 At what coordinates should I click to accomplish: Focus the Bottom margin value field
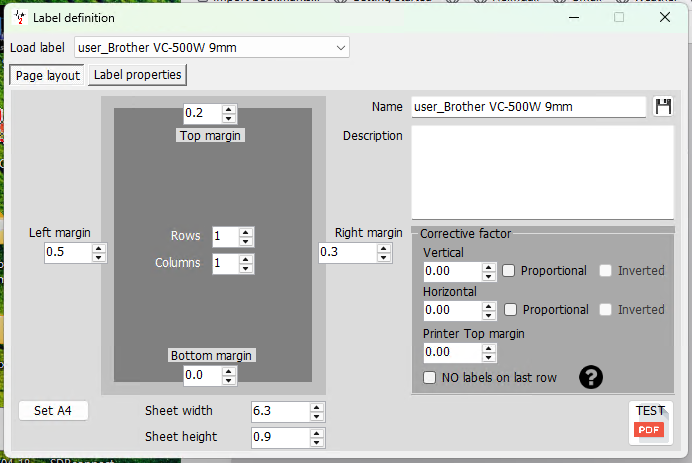click(203, 375)
